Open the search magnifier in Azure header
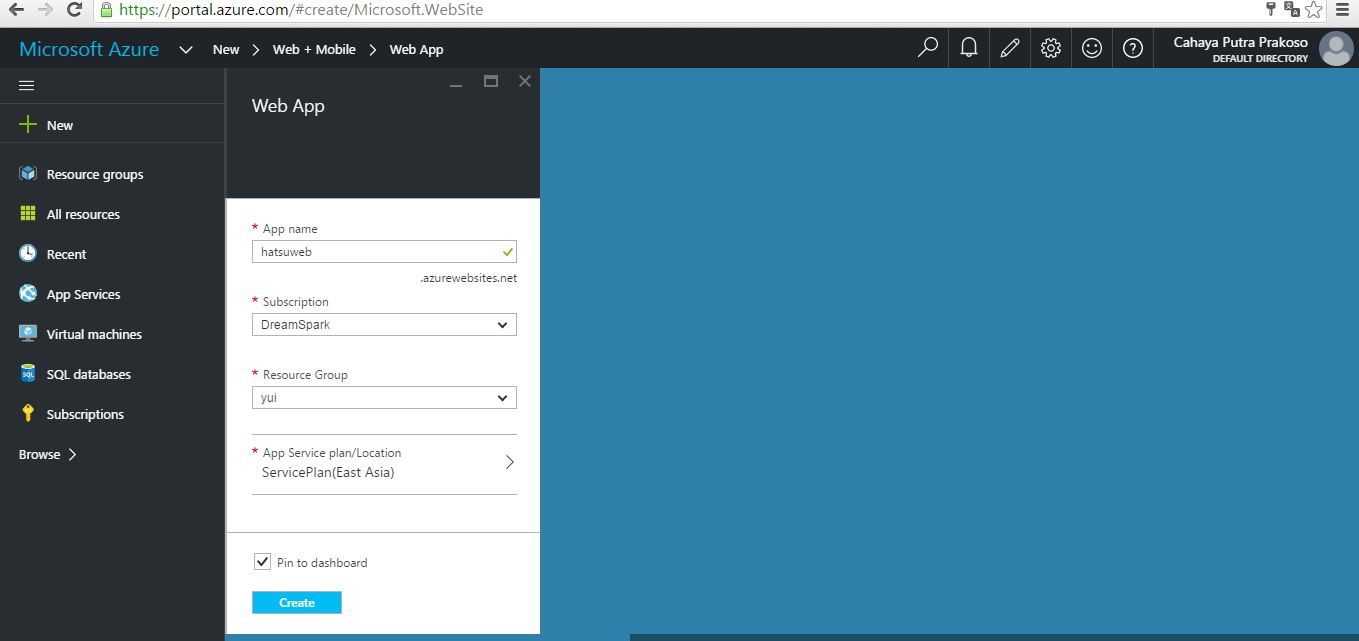 pos(928,47)
